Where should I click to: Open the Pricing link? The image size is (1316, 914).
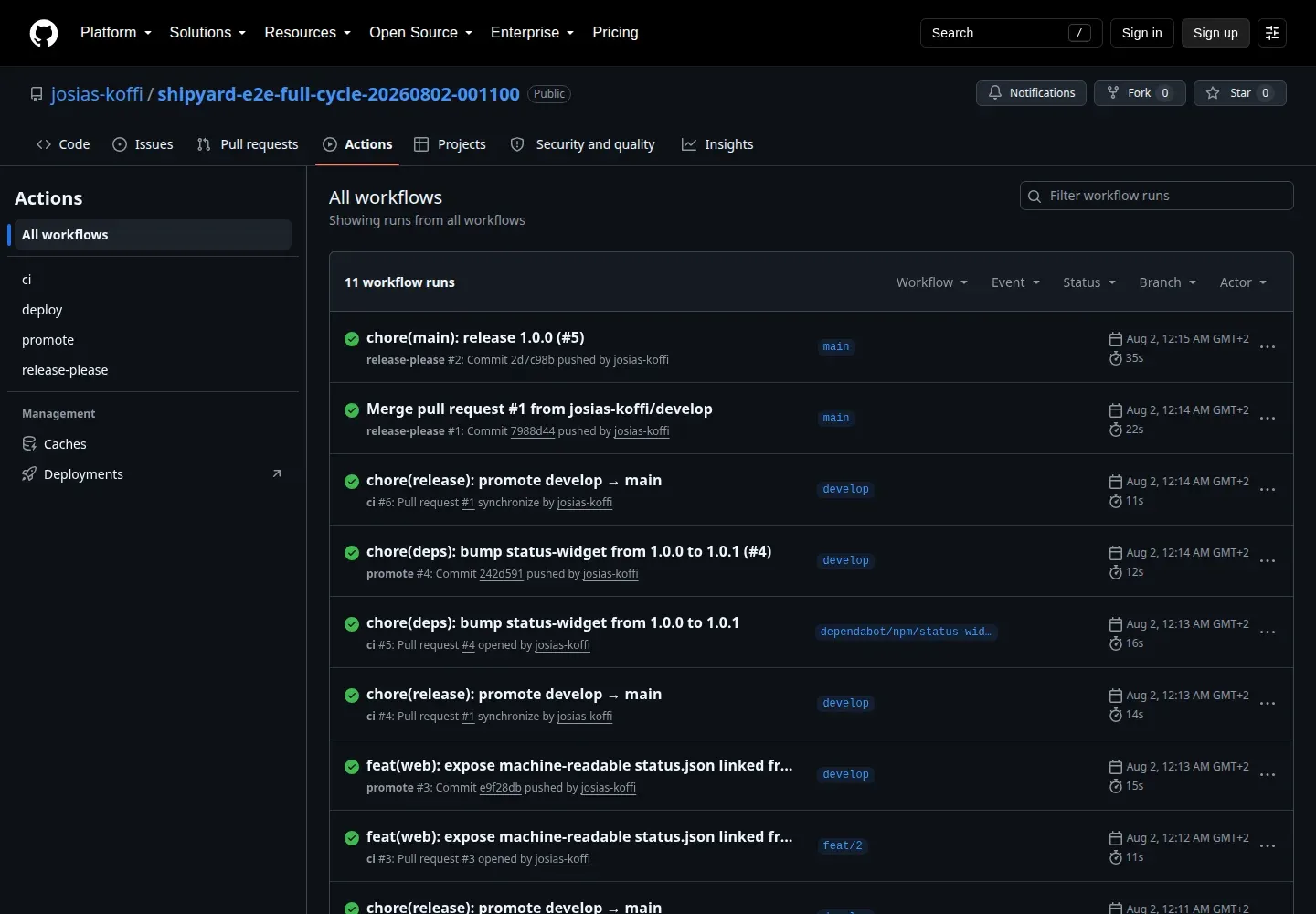click(x=615, y=33)
